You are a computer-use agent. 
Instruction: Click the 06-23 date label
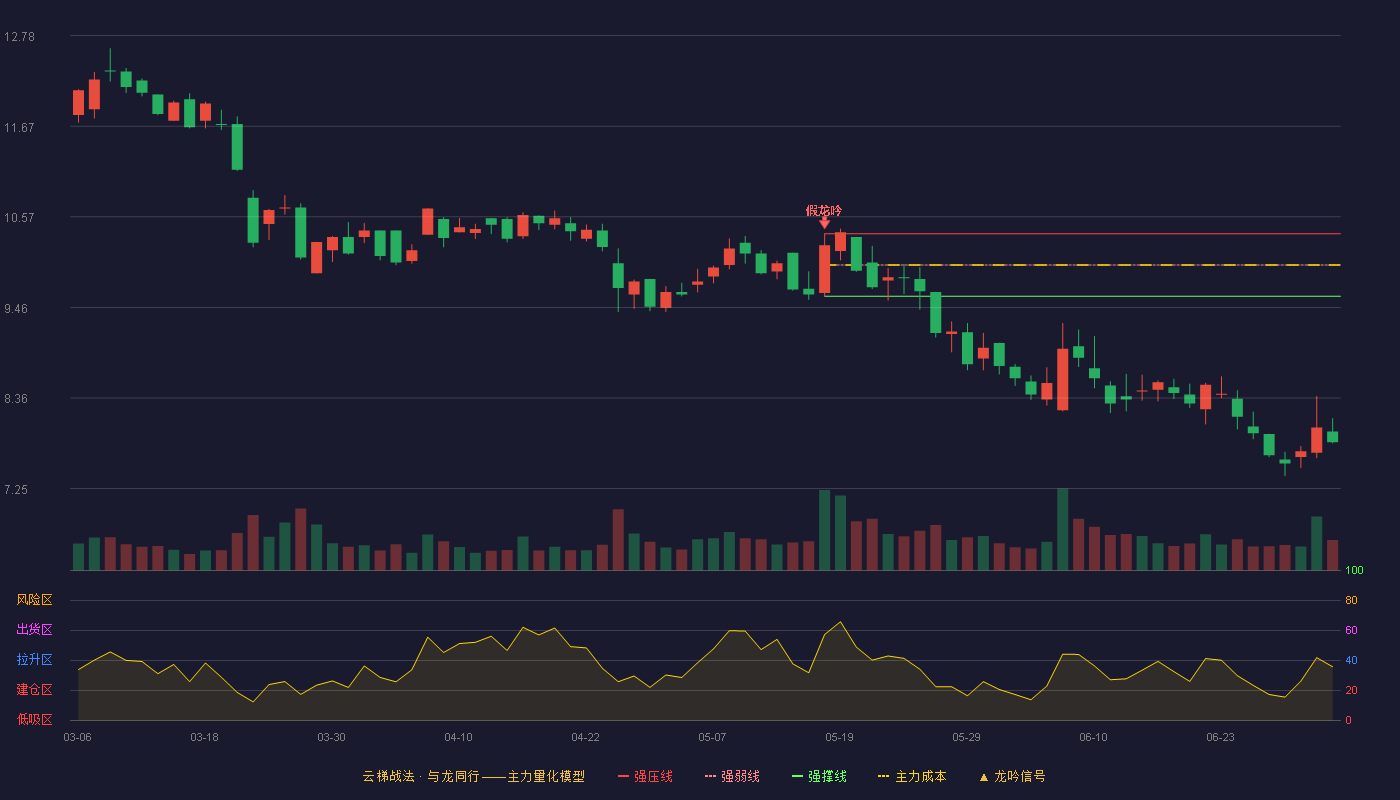point(1220,737)
